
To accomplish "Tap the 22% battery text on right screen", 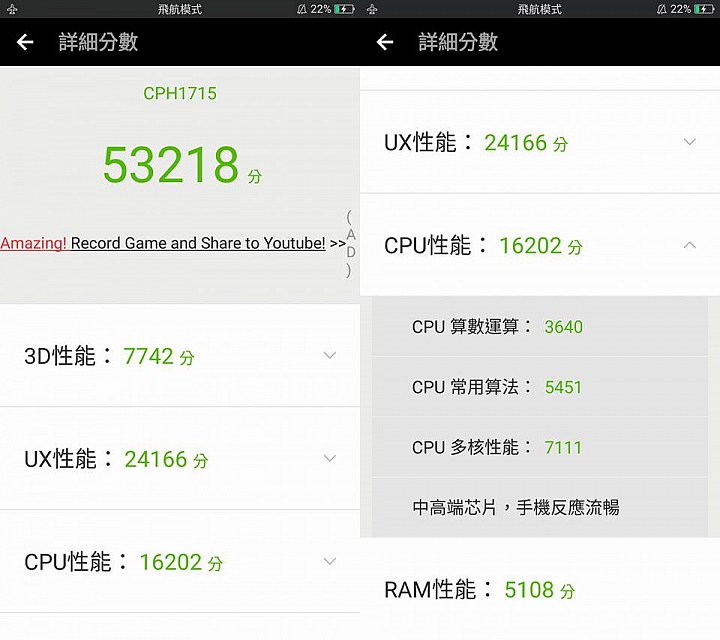I will tap(681, 9).
